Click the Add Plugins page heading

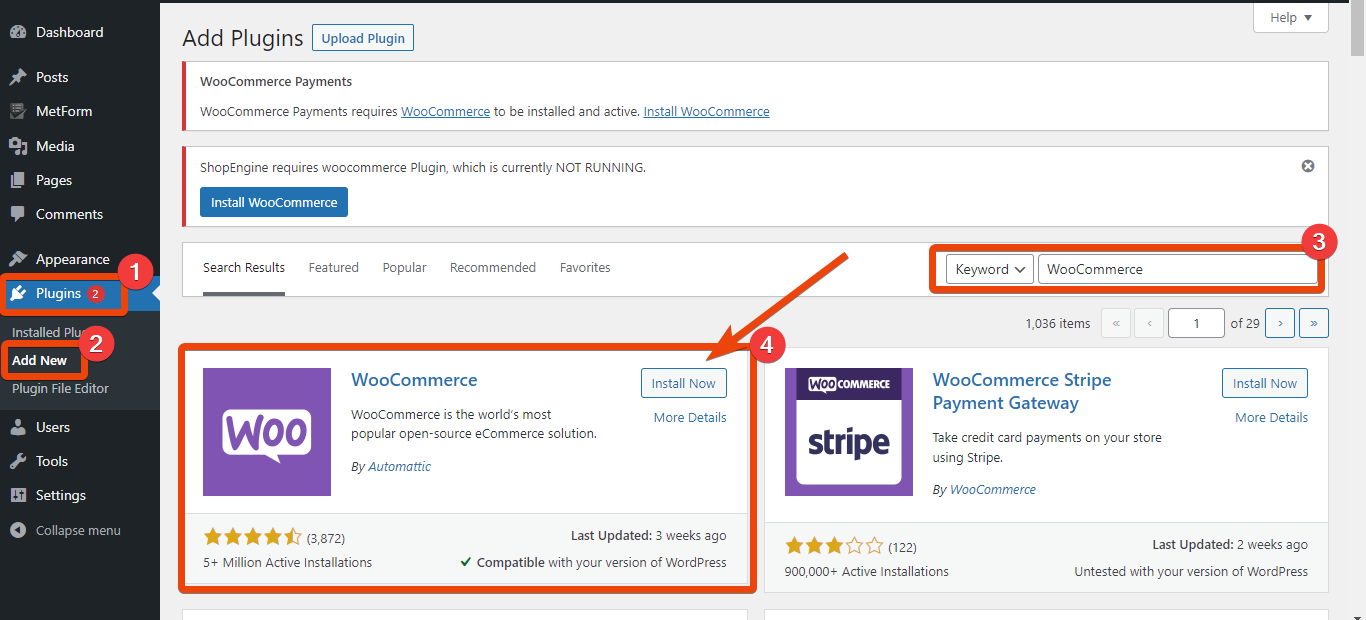242,39
